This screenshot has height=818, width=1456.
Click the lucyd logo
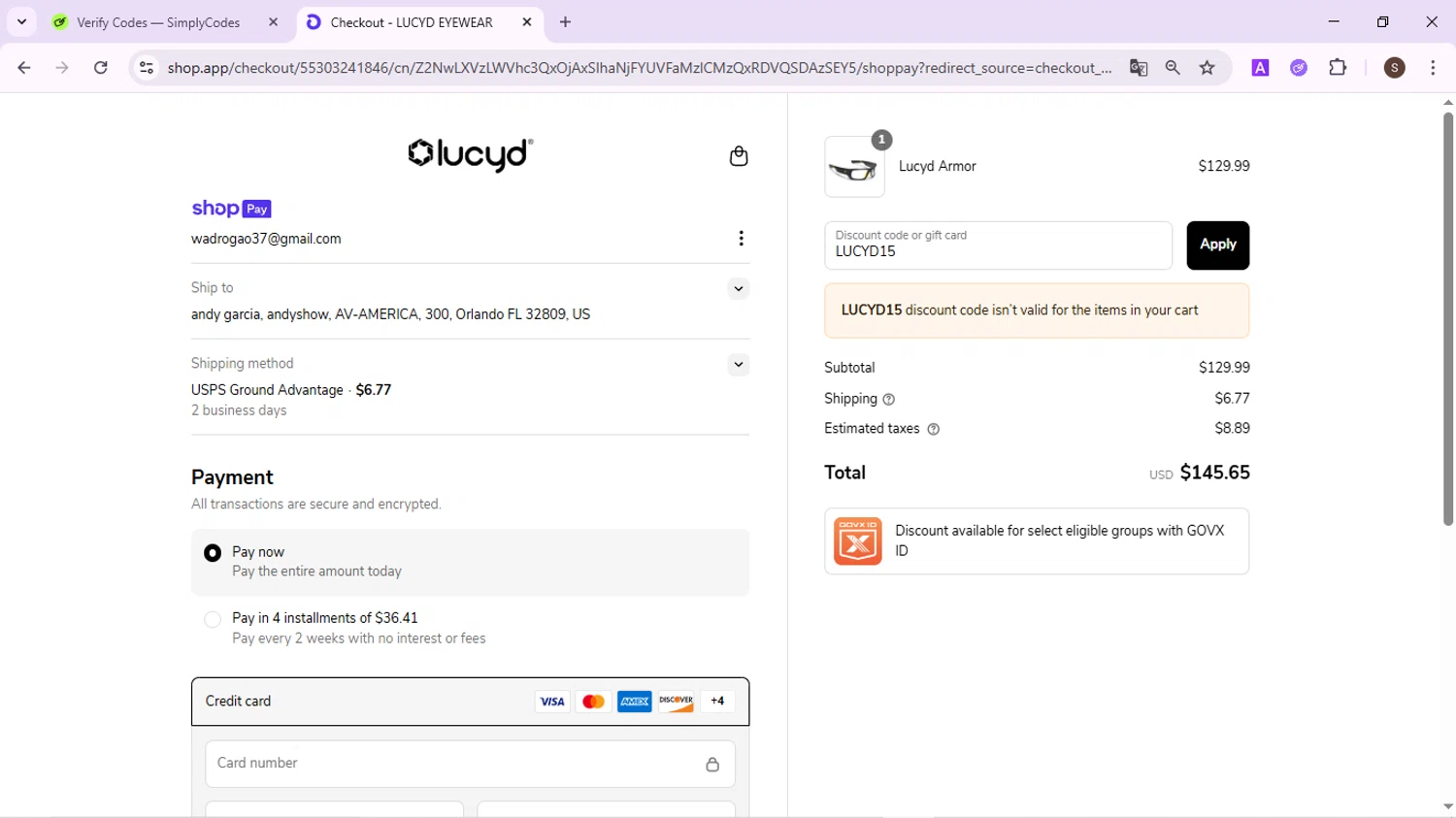pos(470,154)
